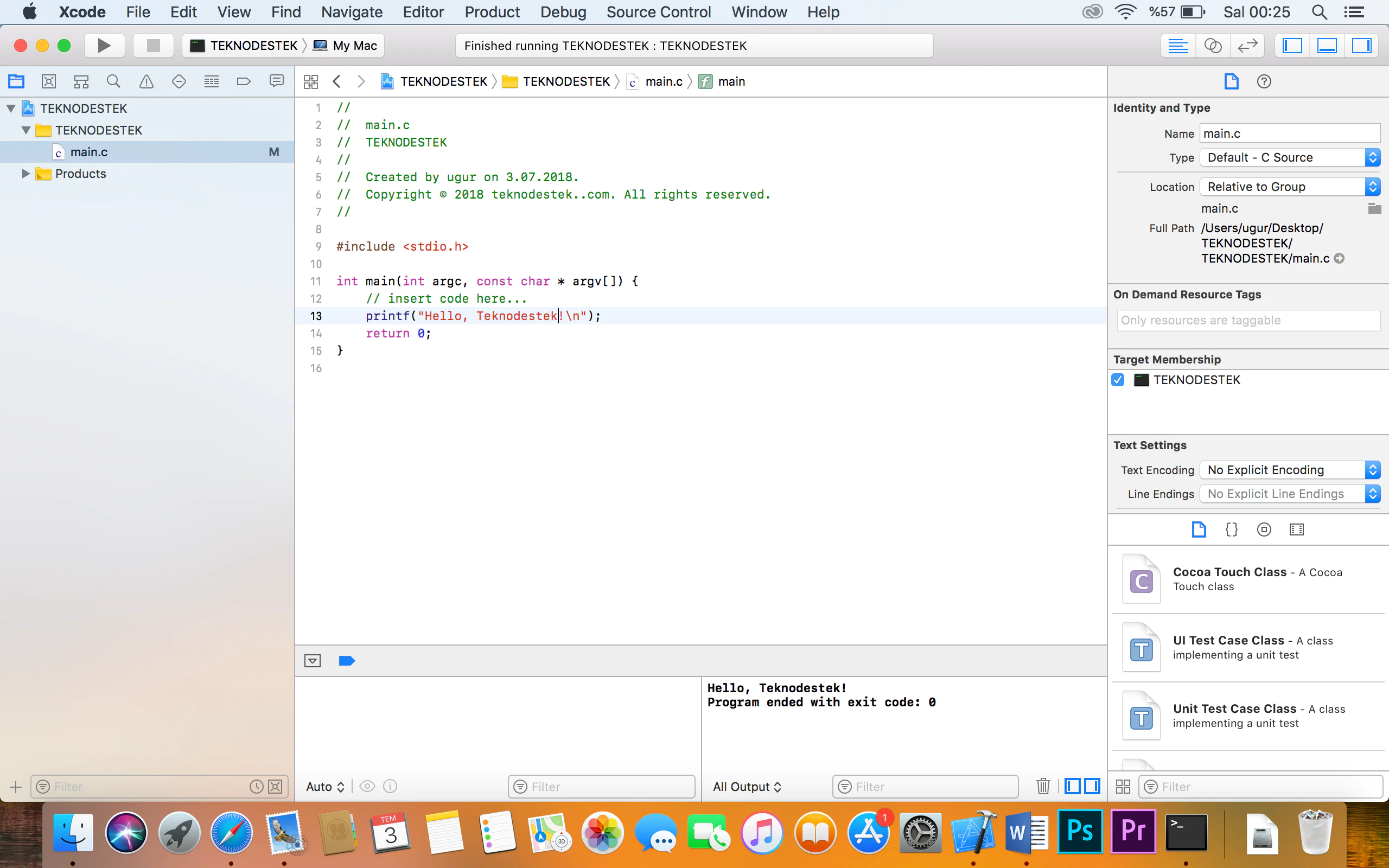Open the Text Encoding dropdown

coord(1289,470)
